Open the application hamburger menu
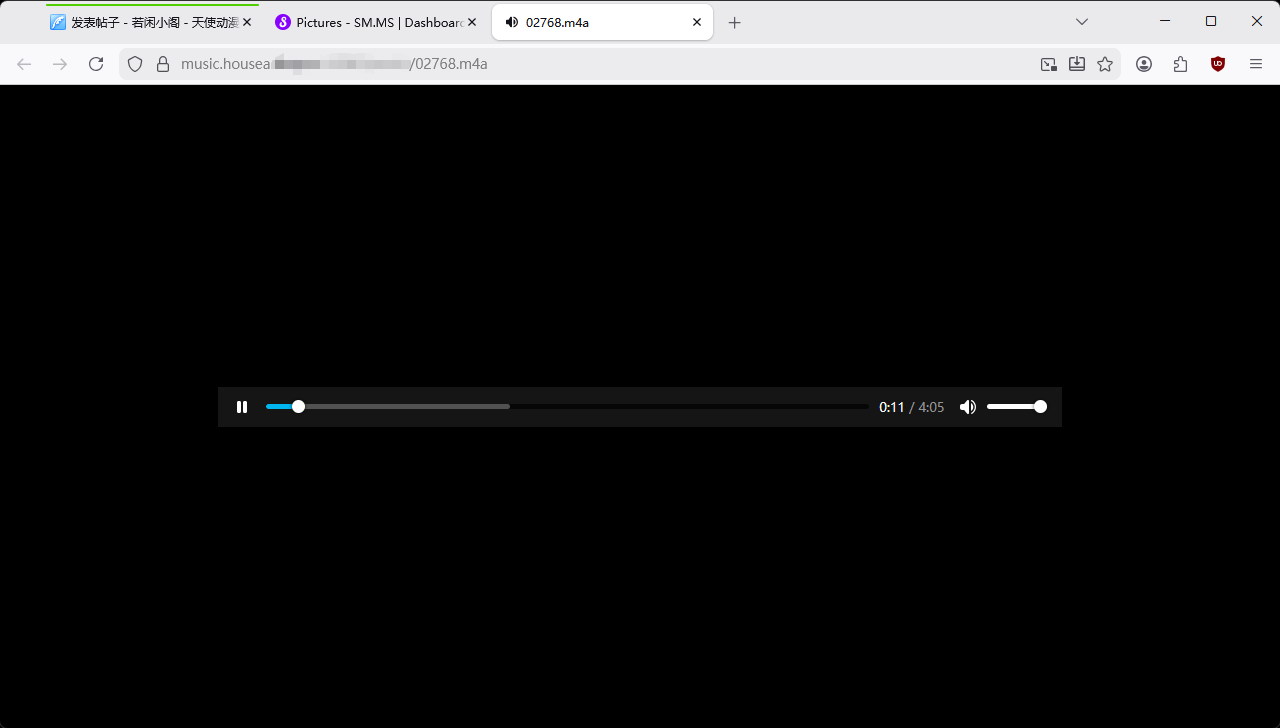The width and height of the screenshot is (1280, 728). point(1256,64)
